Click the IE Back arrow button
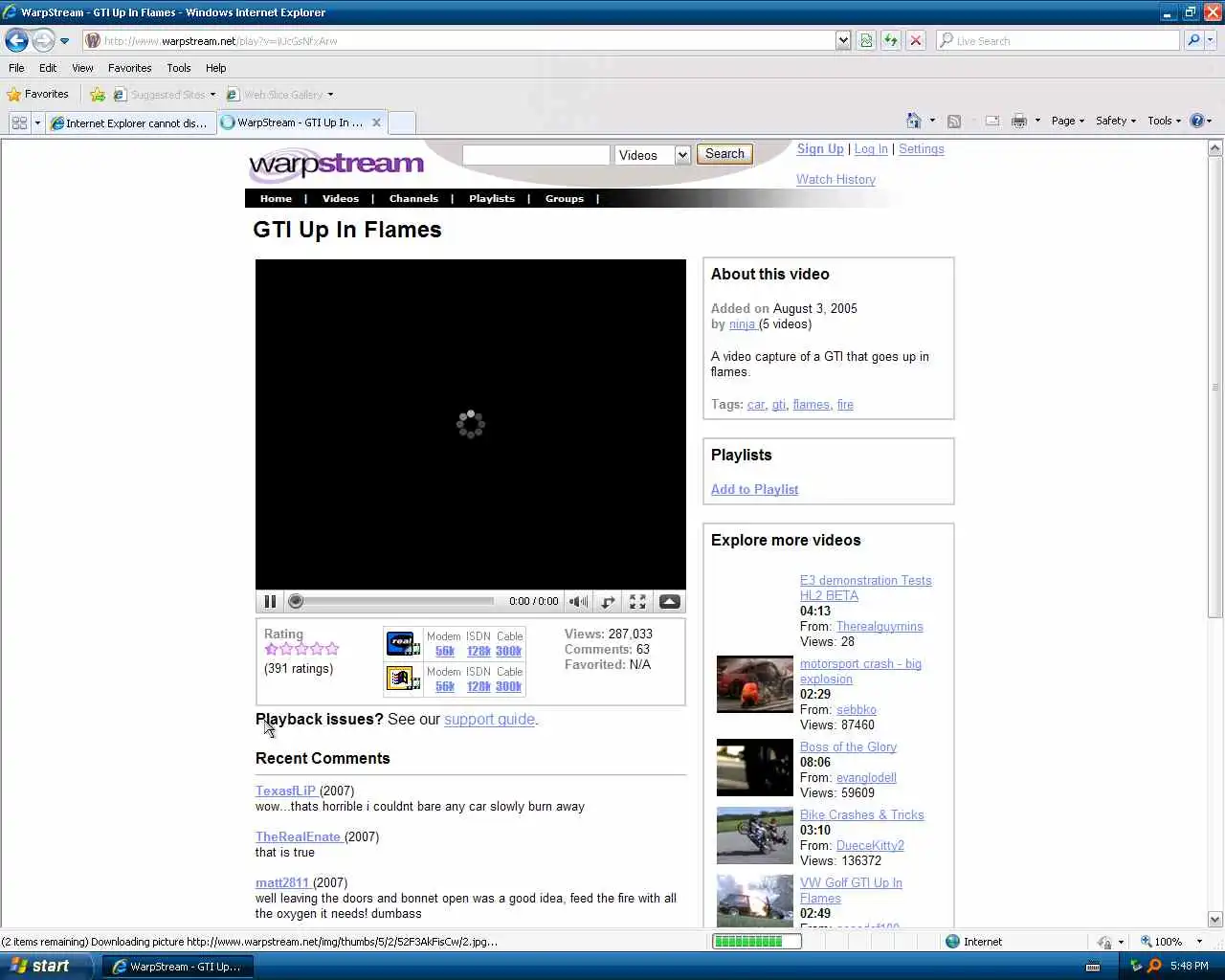 click(x=16, y=40)
